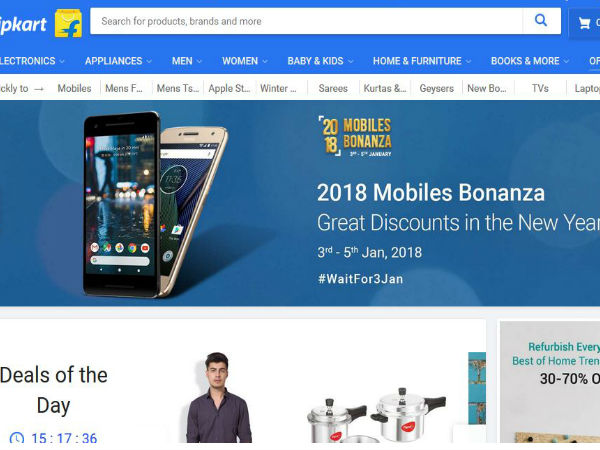Expand the Women category dropdown
The width and height of the screenshot is (600, 450).
(245, 61)
